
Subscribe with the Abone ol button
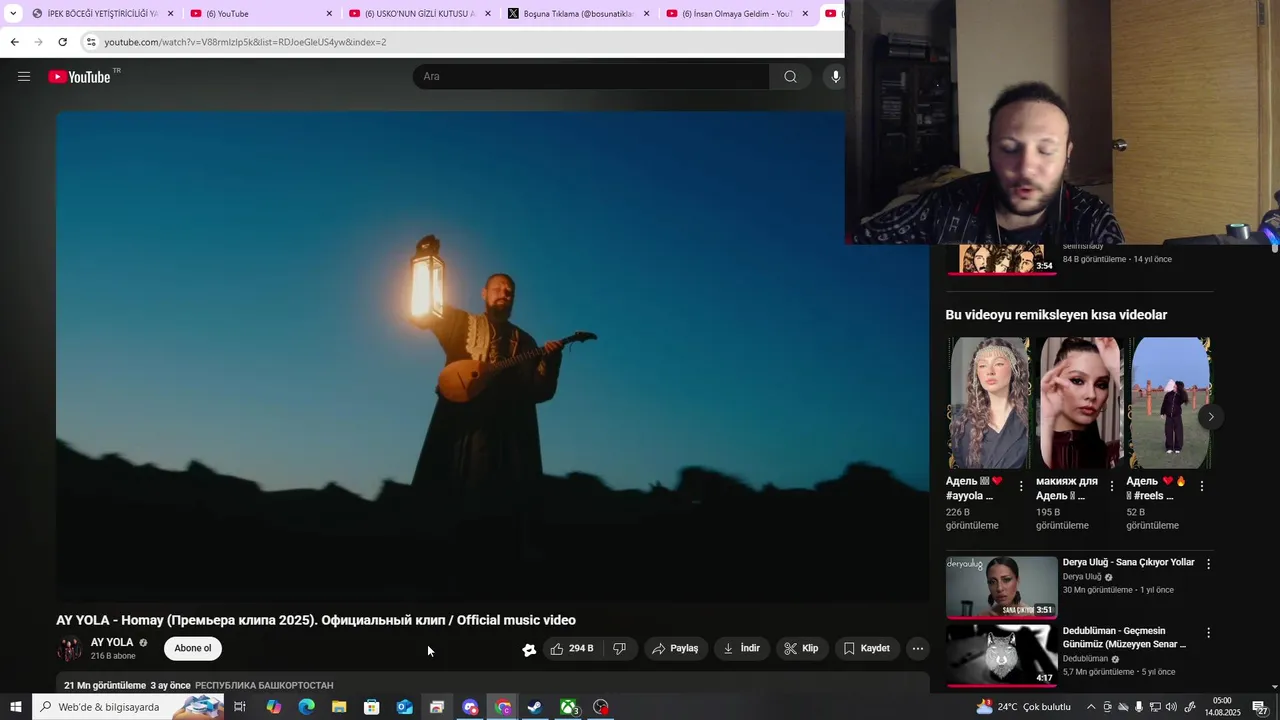tap(193, 648)
